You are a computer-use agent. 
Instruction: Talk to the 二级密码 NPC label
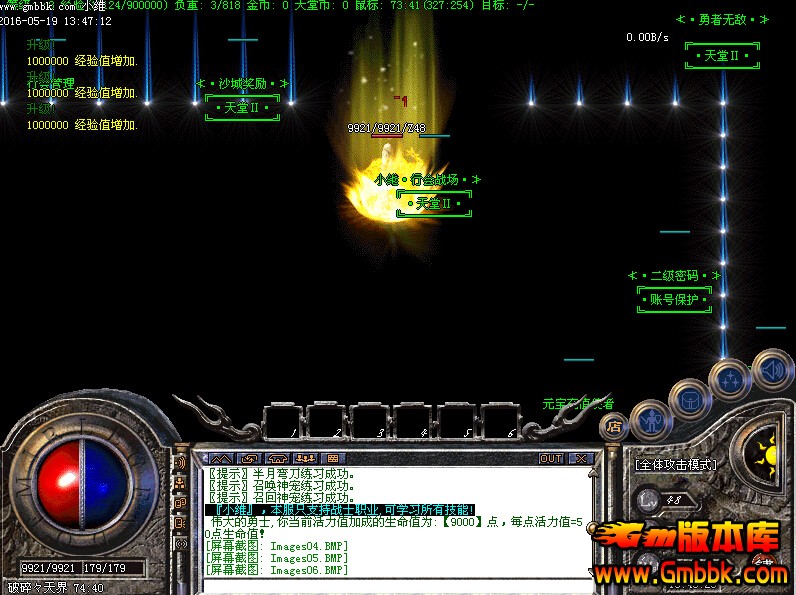[675, 276]
